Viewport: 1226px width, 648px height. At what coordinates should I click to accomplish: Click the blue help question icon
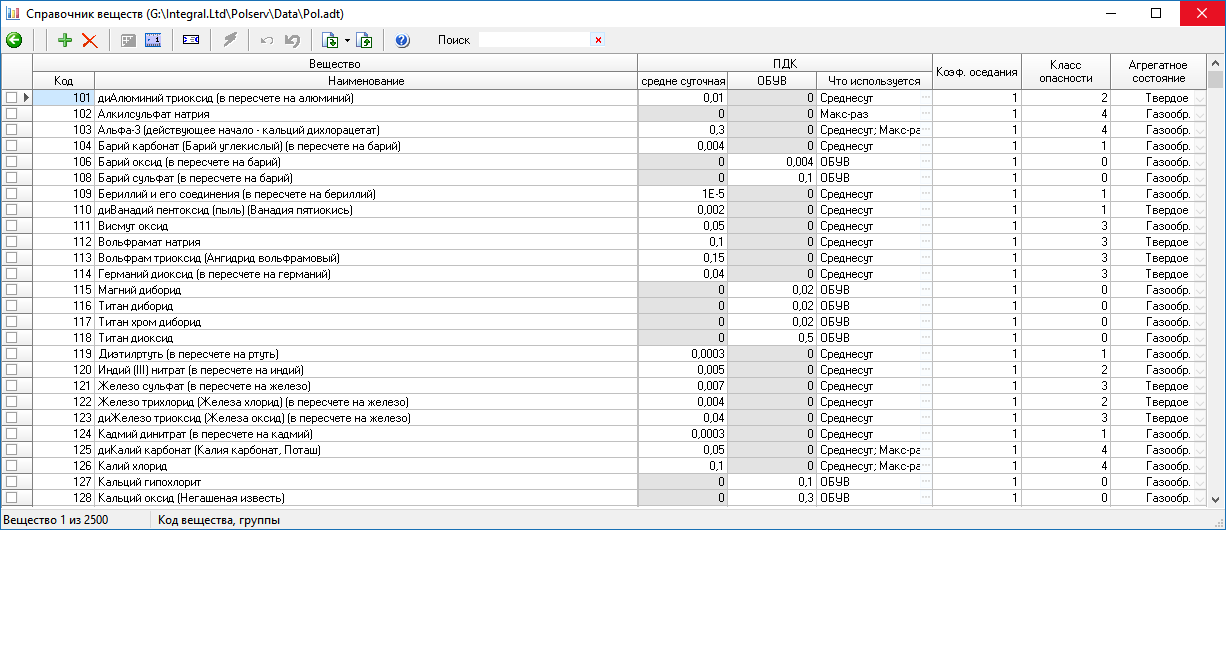pyautogui.click(x=402, y=40)
